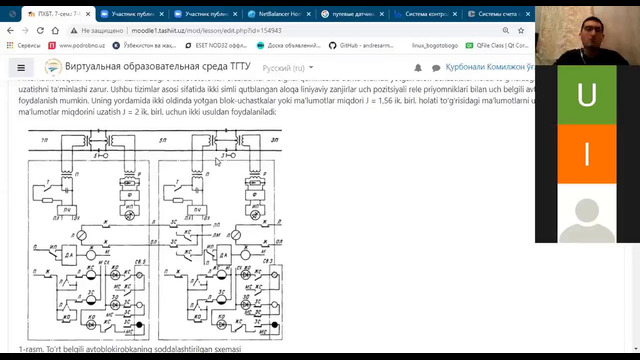Click the presenter webcam video thumbnail

[587, 36]
